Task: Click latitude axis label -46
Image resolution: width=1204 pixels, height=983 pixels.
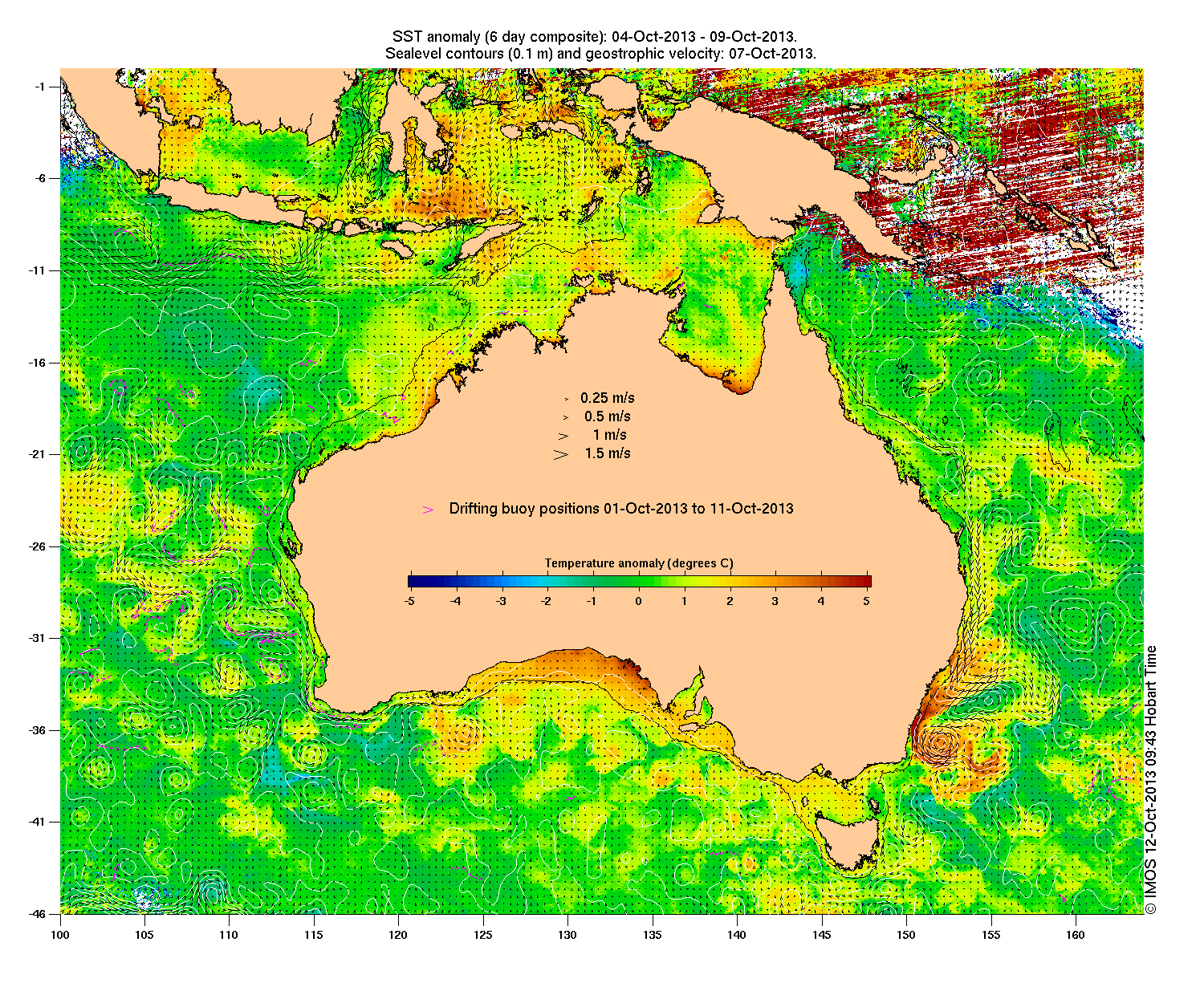Action: coord(39,913)
